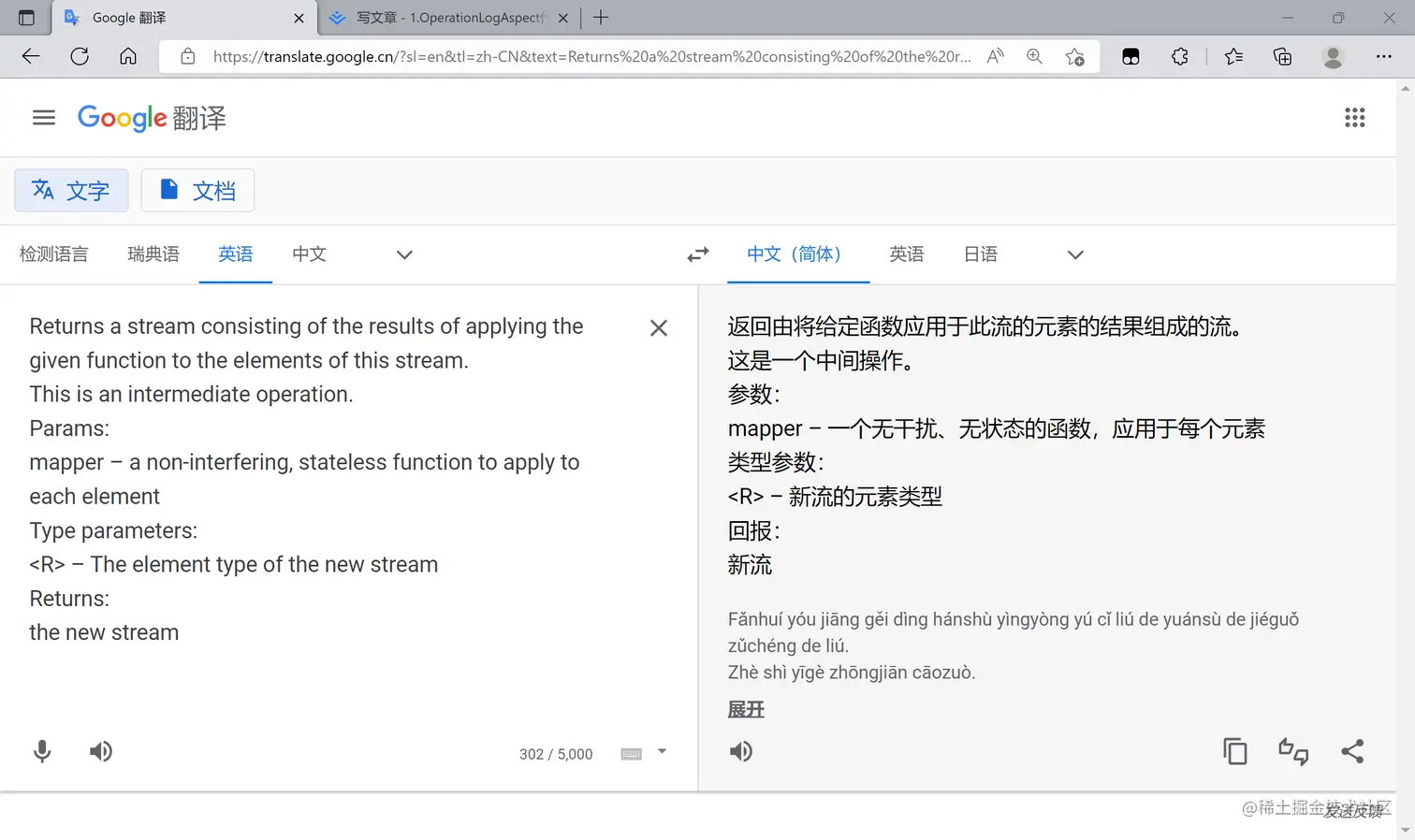The image size is (1415, 840).
Task: Click the vertical page scrollbar
Action: [x=1405, y=458]
